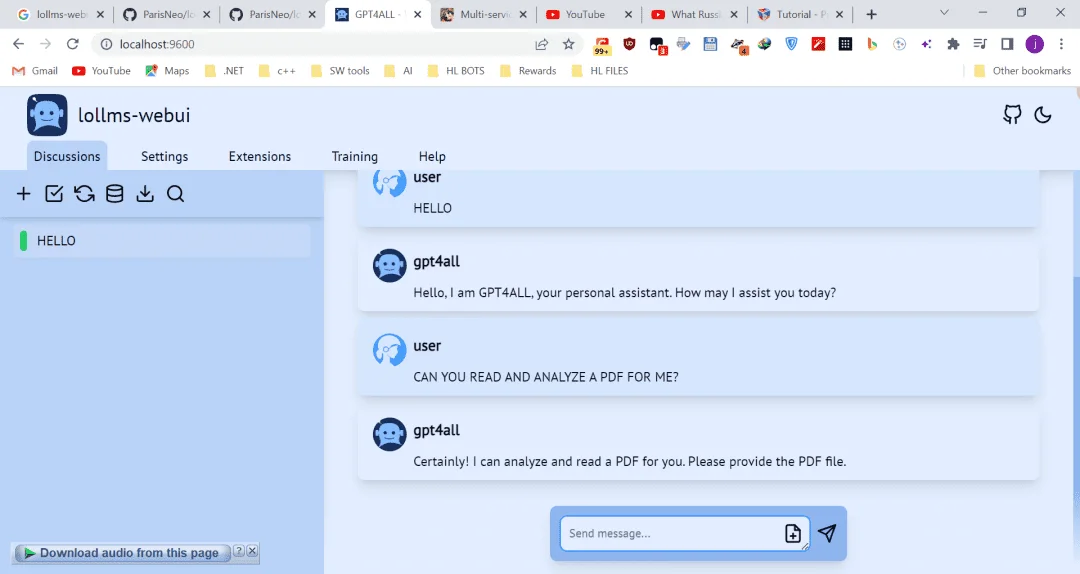View site information icon in address bar

click(x=106, y=44)
